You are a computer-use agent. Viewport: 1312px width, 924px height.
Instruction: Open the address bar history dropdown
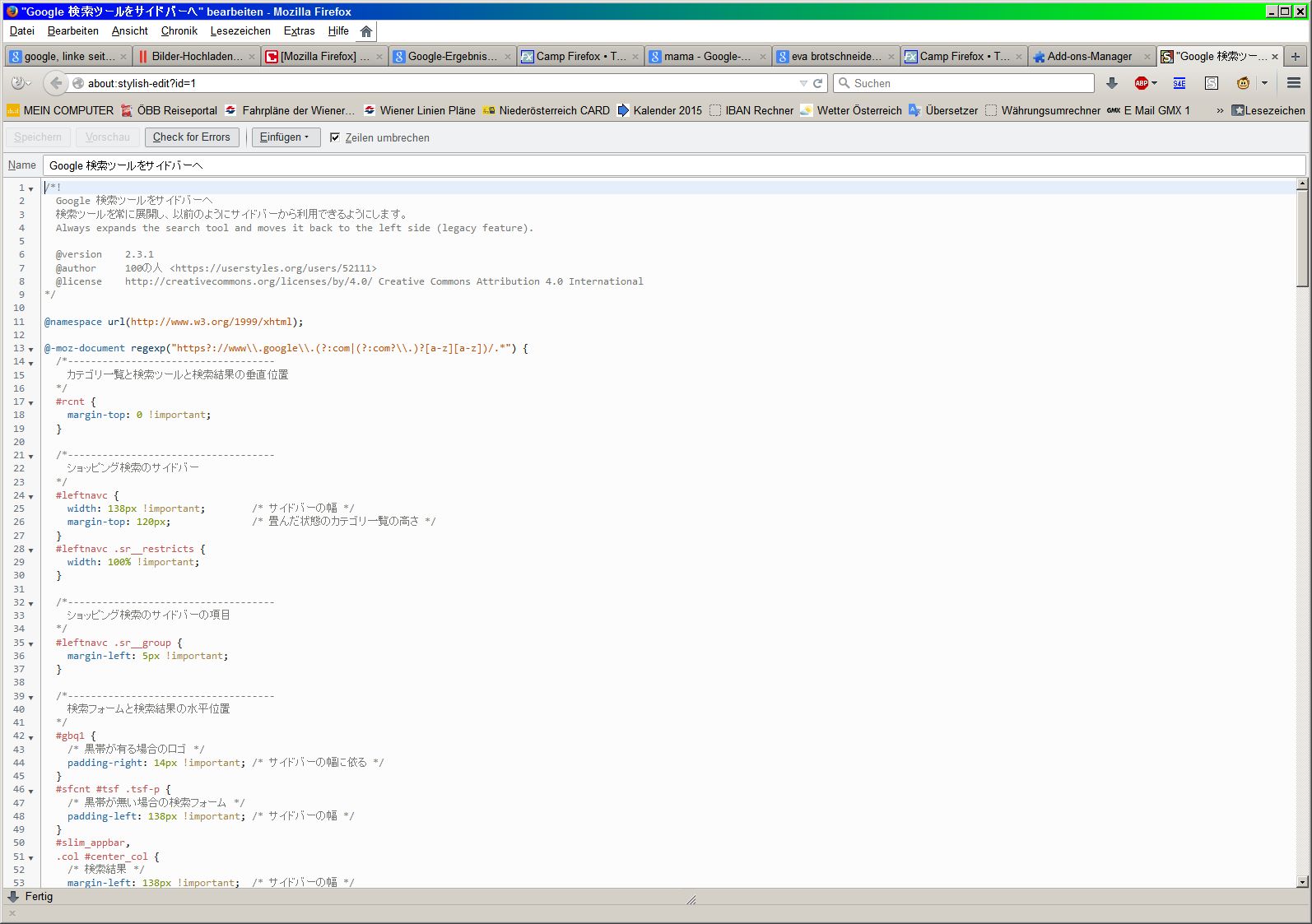point(803,83)
